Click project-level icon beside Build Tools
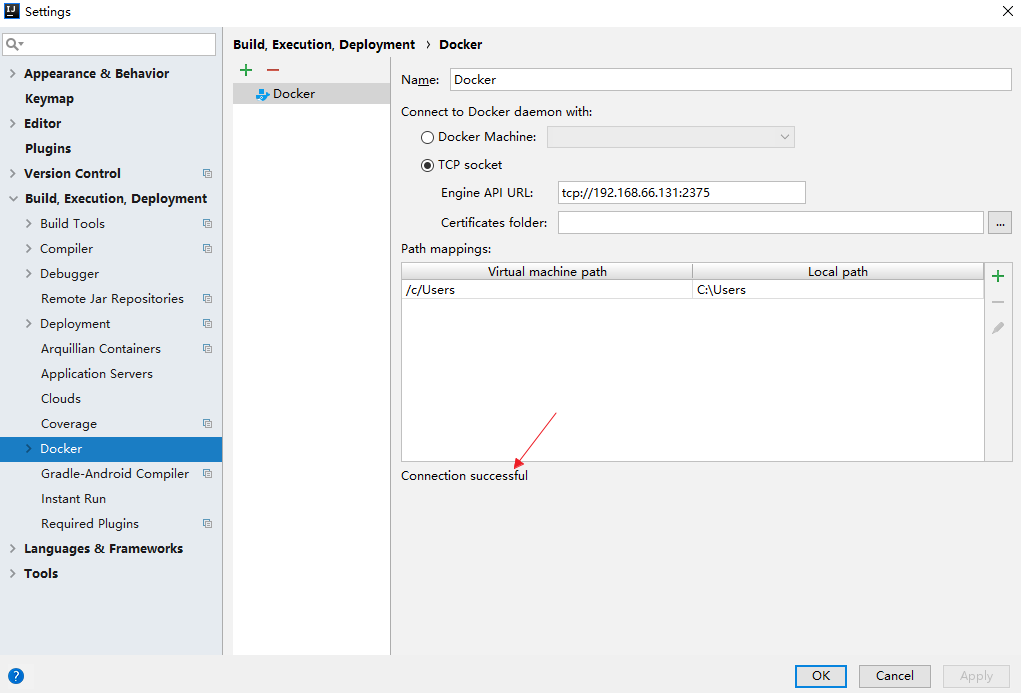Image resolution: width=1021 pixels, height=693 pixels. tap(207, 223)
